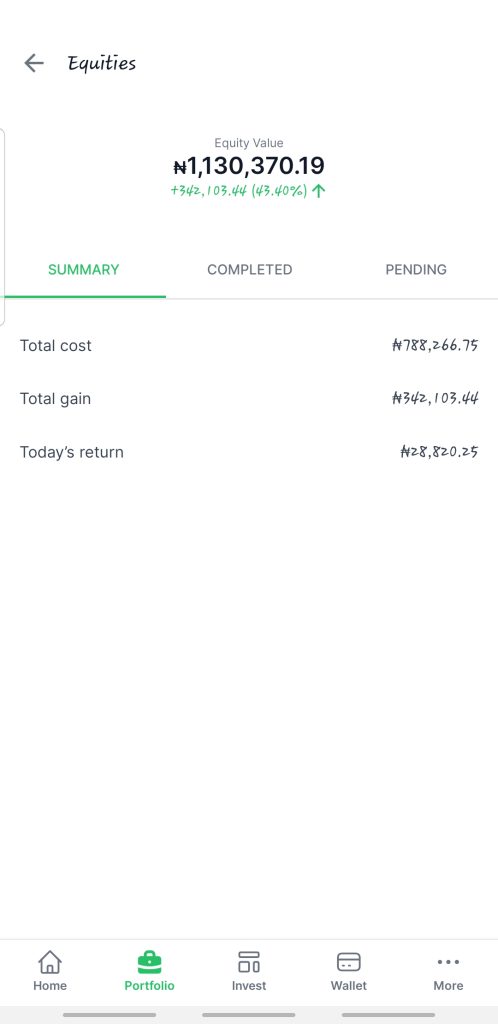Tap the Portfolio briefcase icon
This screenshot has height=1024, width=498.
(149, 962)
